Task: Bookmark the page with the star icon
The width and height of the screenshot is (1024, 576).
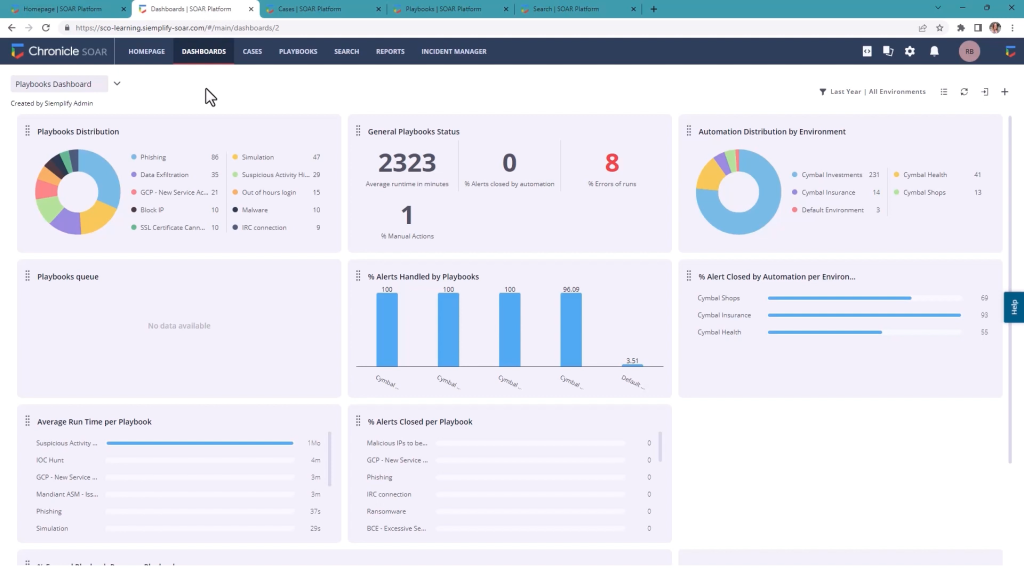Action: (x=940, y=28)
